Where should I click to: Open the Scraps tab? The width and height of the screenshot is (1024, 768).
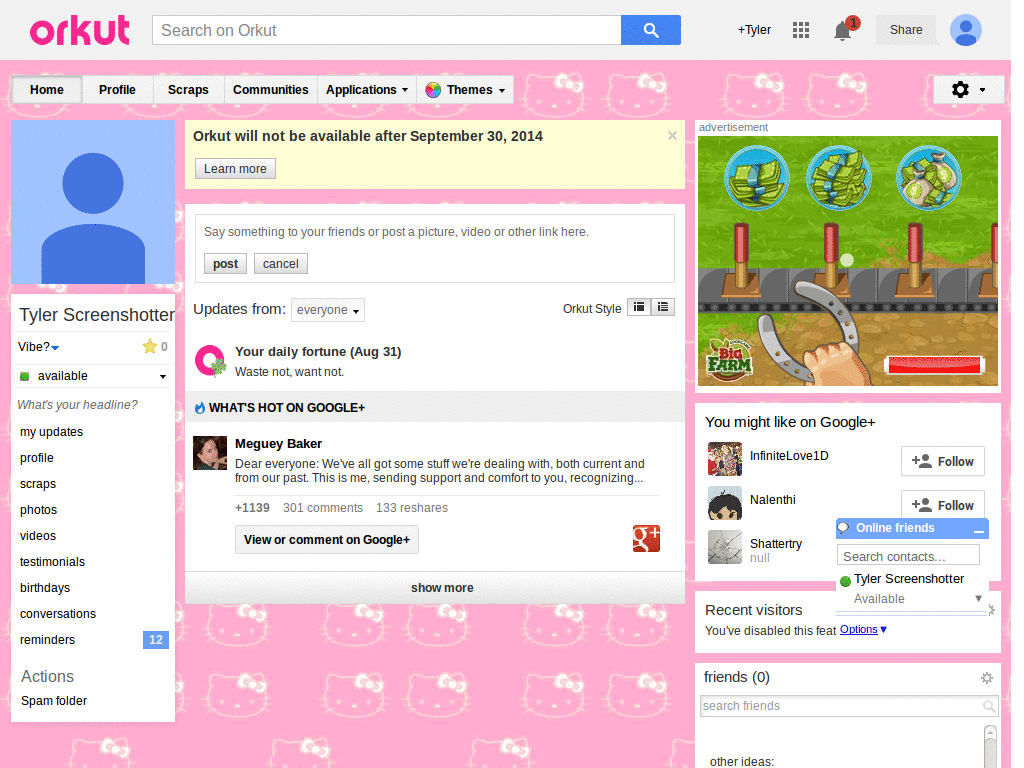(x=188, y=90)
